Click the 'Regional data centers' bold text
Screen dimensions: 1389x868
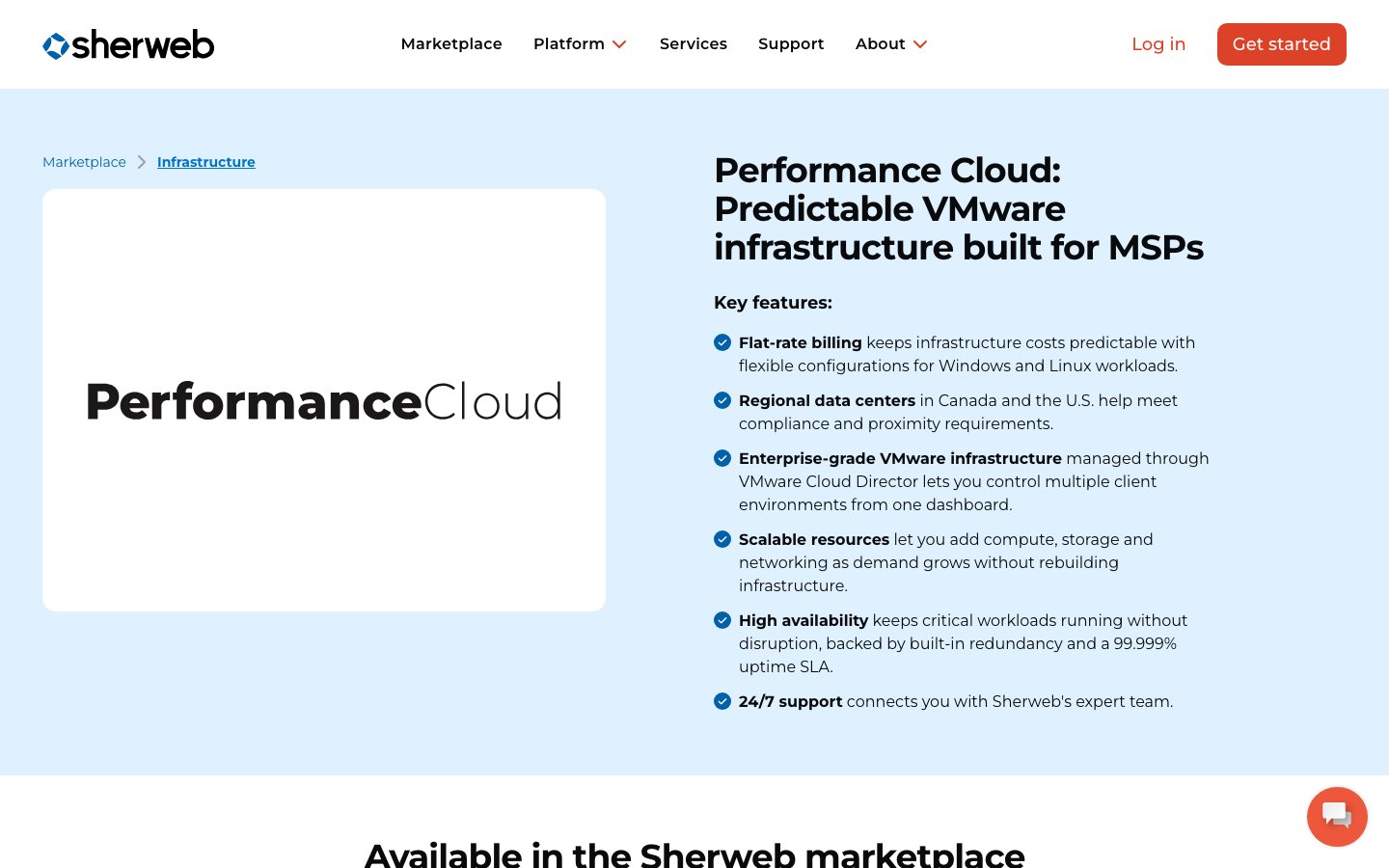[827, 400]
